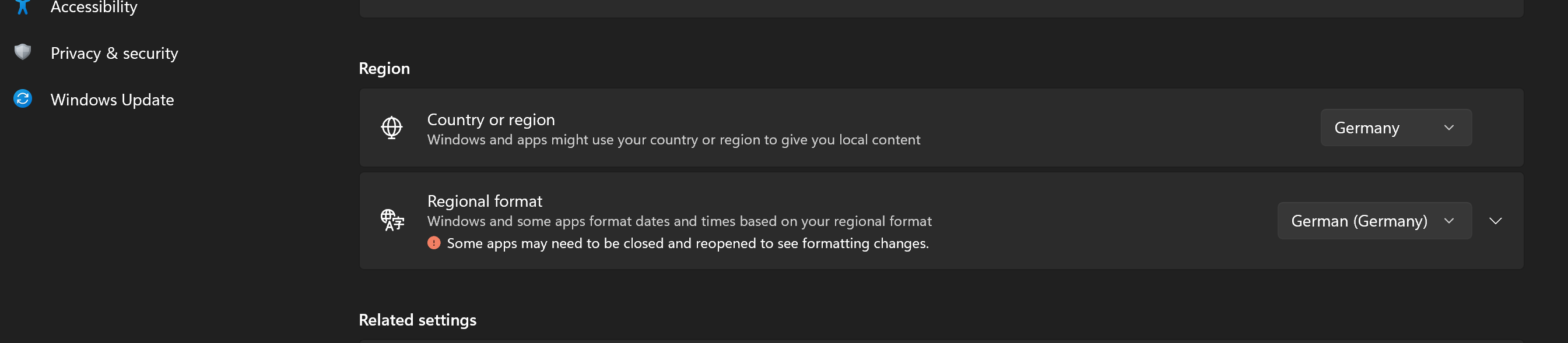Open the Country or region dropdown showing Germany

click(x=1395, y=128)
